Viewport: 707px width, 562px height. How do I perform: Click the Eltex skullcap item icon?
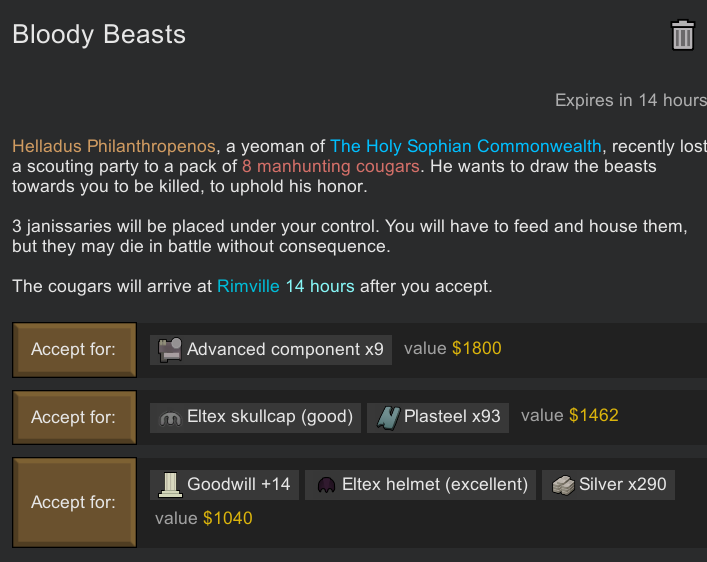pos(169,417)
